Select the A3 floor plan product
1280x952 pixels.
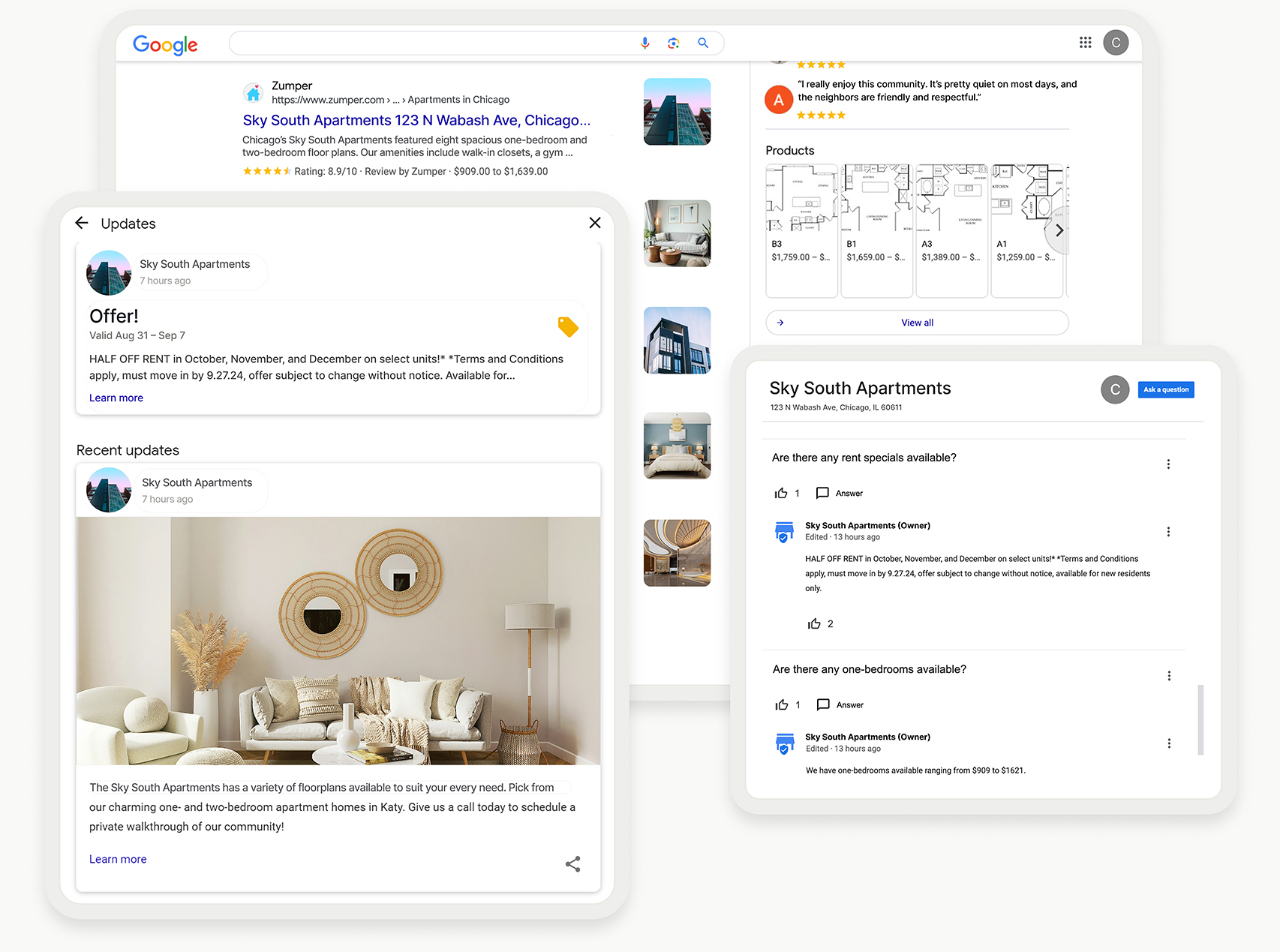(x=951, y=231)
